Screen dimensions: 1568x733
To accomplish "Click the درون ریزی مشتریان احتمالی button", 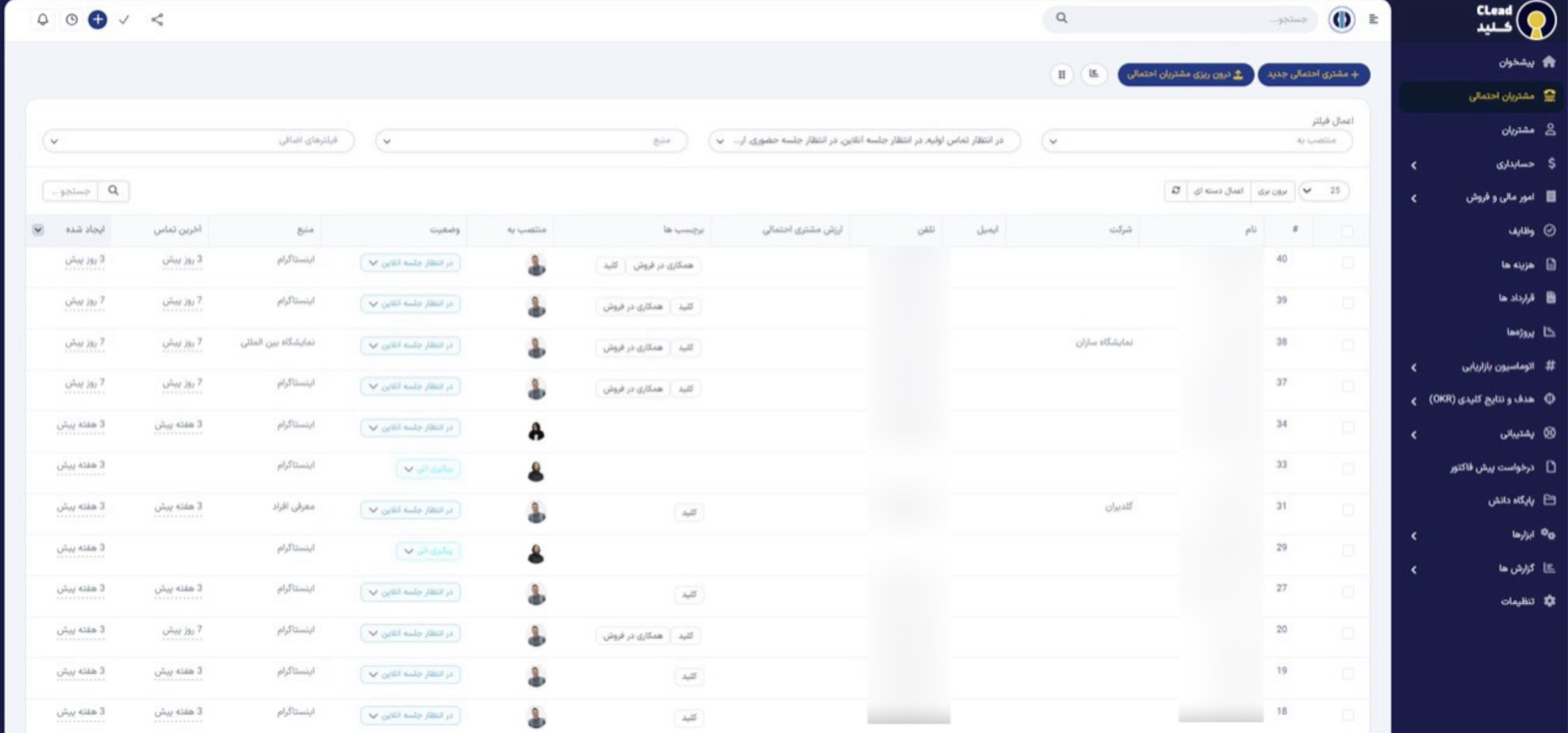I will tap(1186, 74).
